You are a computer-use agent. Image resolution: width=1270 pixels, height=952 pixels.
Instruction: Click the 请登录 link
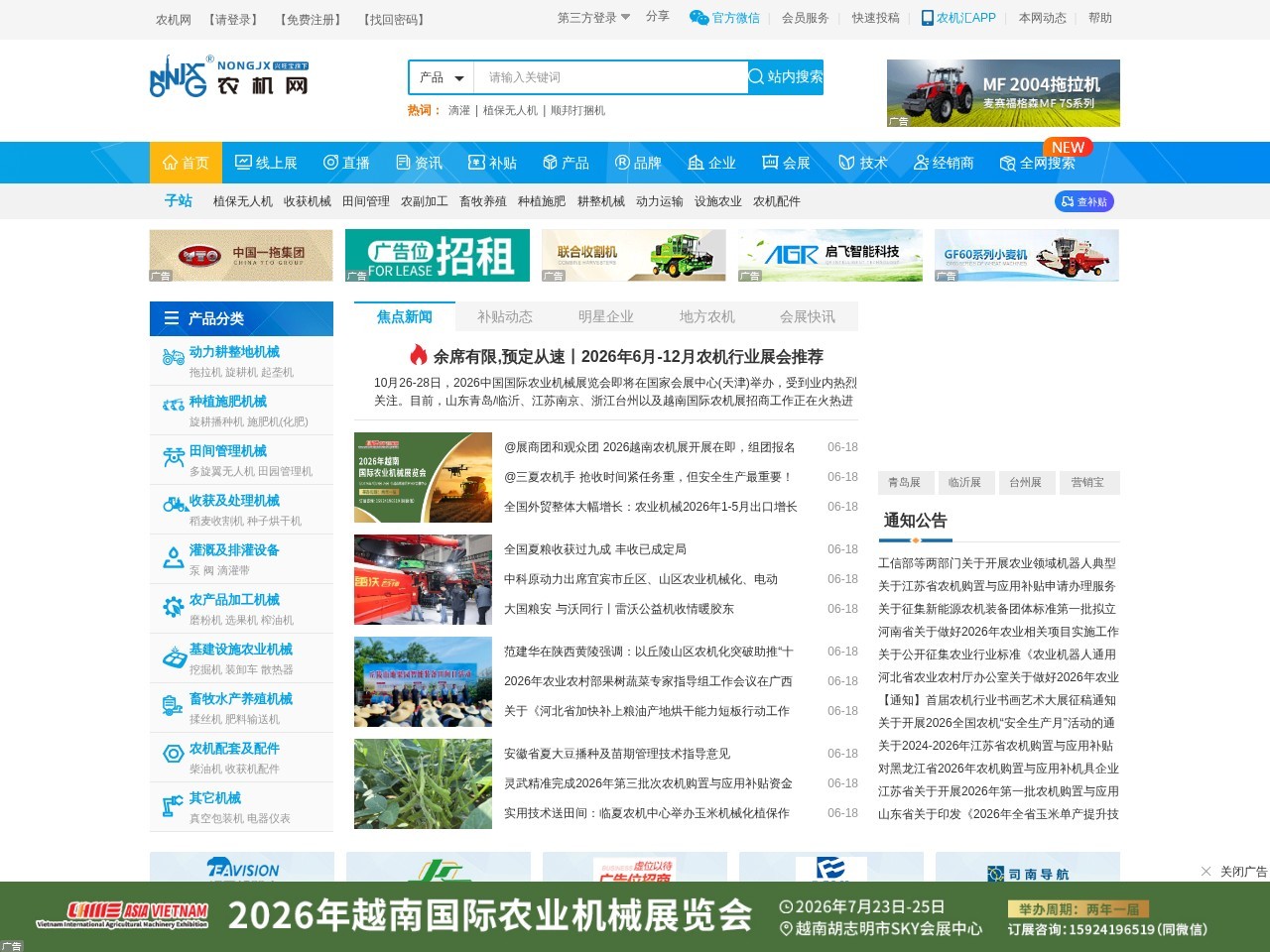coord(233,20)
